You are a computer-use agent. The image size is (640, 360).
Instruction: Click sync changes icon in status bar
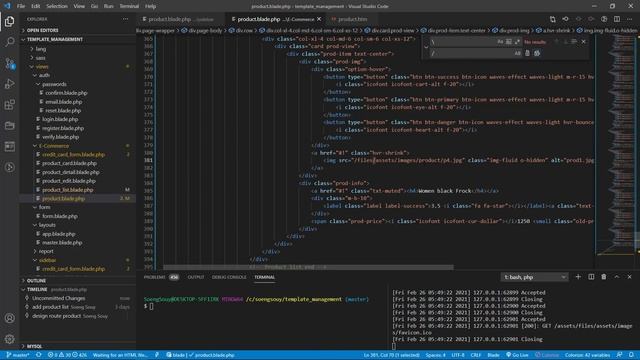39,355
